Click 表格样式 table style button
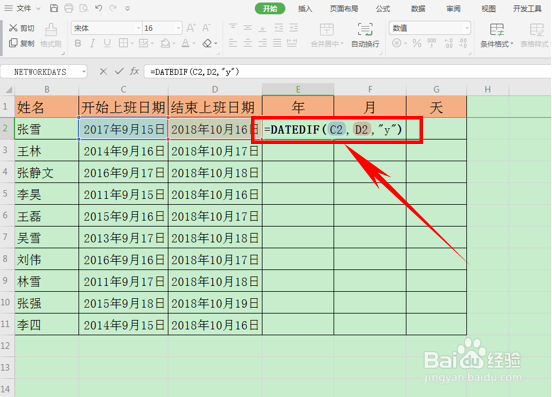This screenshot has width=552, height=397. 535,35
